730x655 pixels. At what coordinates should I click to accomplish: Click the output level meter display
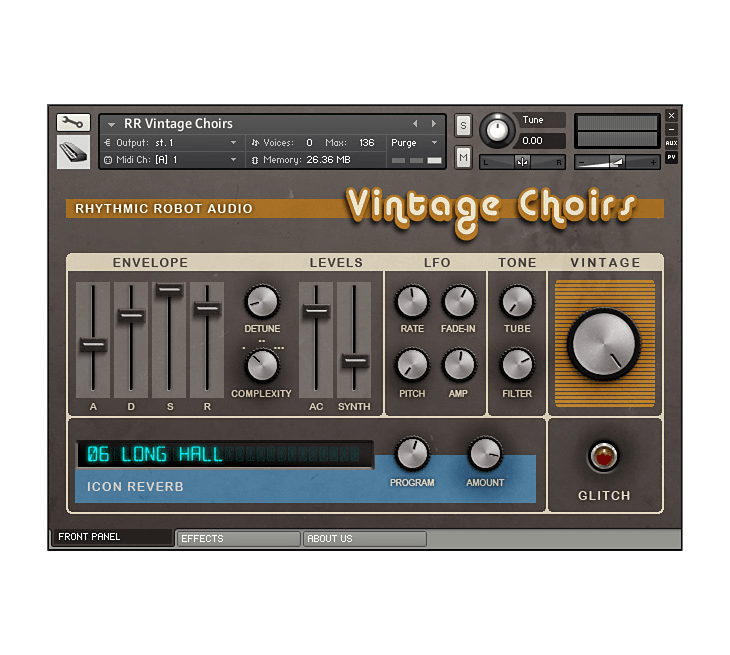click(x=617, y=131)
